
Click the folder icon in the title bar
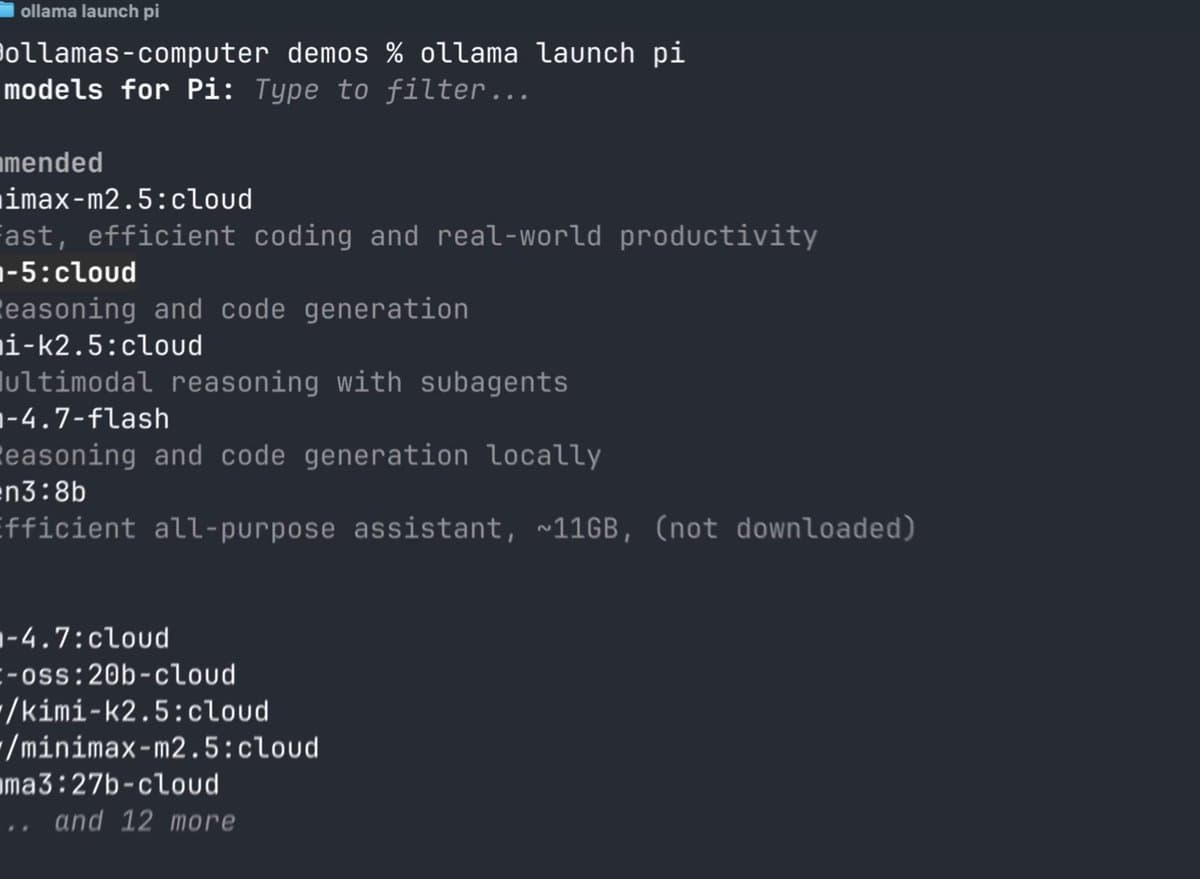coord(8,11)
